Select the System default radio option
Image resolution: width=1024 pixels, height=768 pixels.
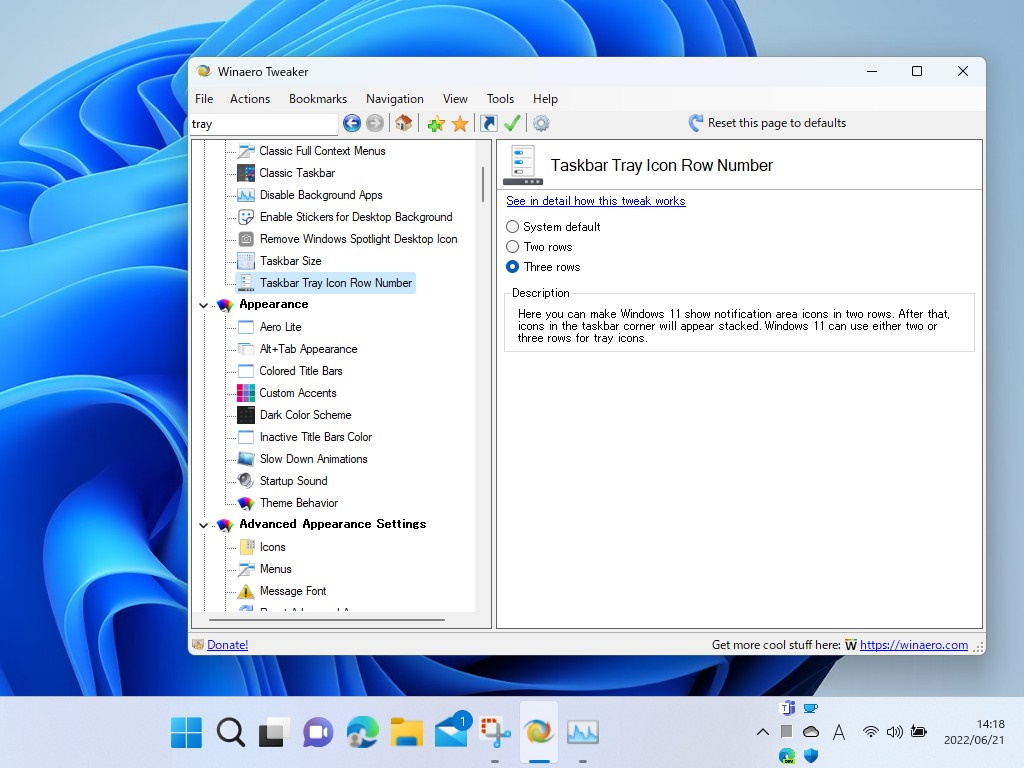click(x=513, y=227)
